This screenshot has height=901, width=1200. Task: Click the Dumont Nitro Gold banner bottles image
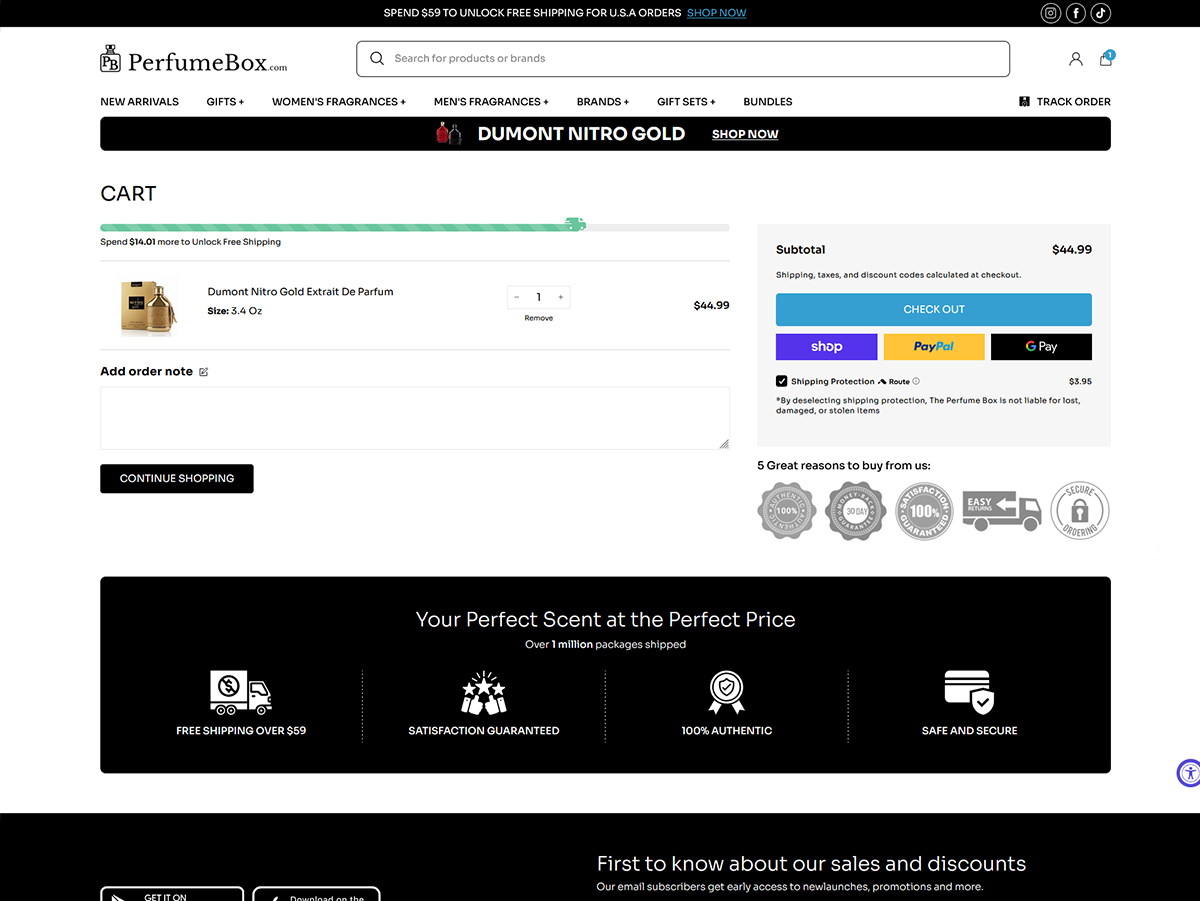[x=449, y=133]
